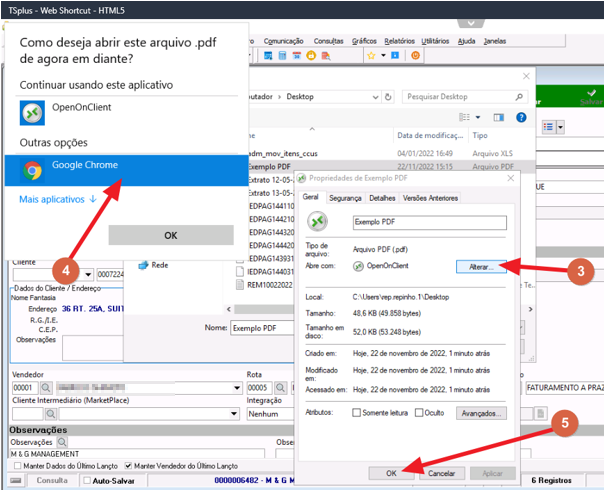Open the Cliente dropdown arrow

88,274
